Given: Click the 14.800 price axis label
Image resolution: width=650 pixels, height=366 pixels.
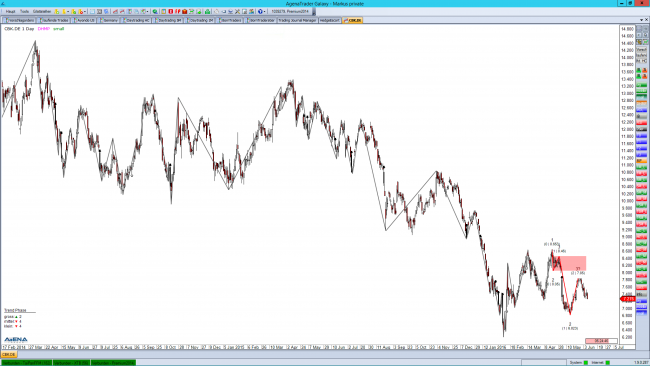Looking at the screenshot, I should [627, 29].
